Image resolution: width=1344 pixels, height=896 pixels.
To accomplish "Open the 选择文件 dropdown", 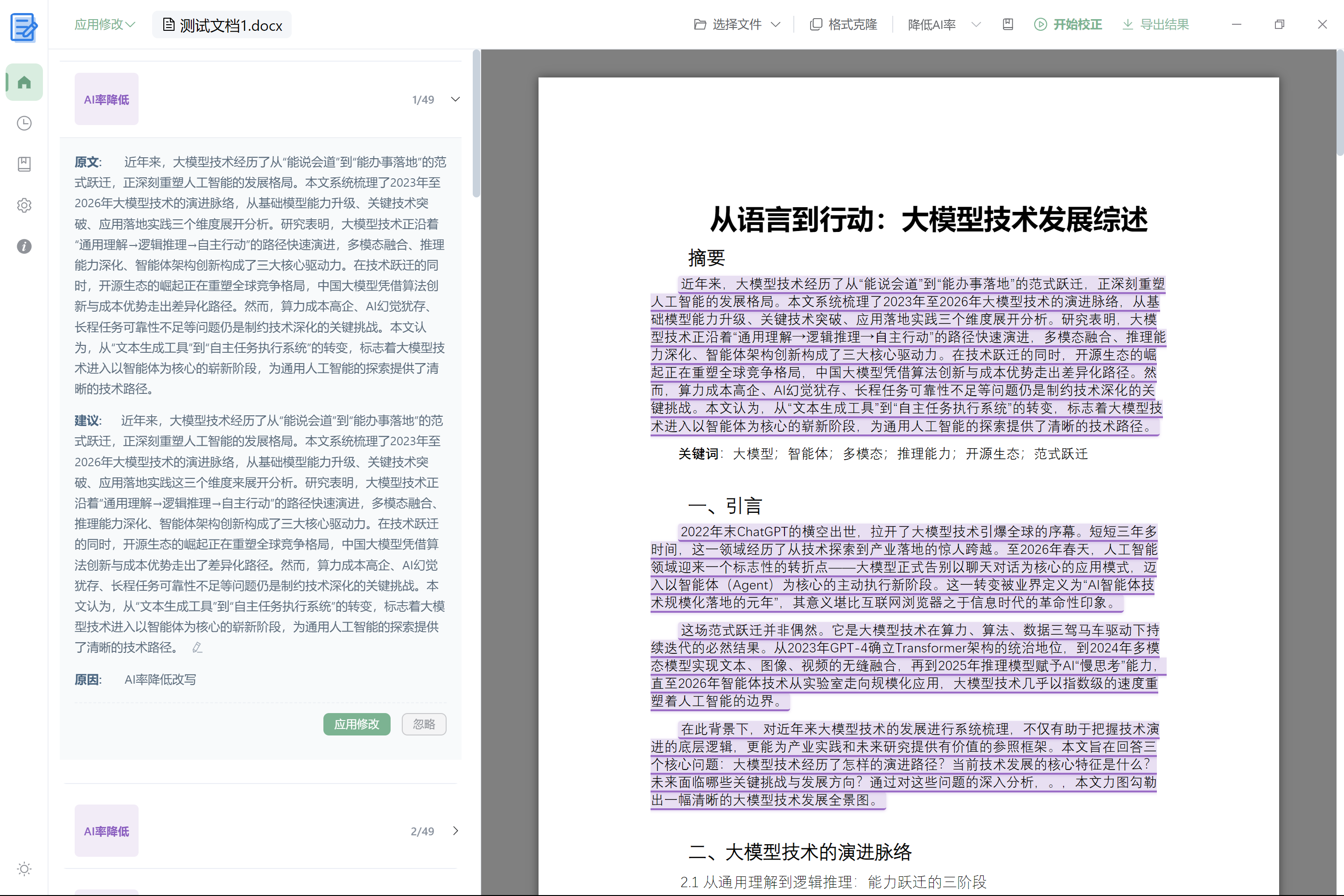I will 737,25.
